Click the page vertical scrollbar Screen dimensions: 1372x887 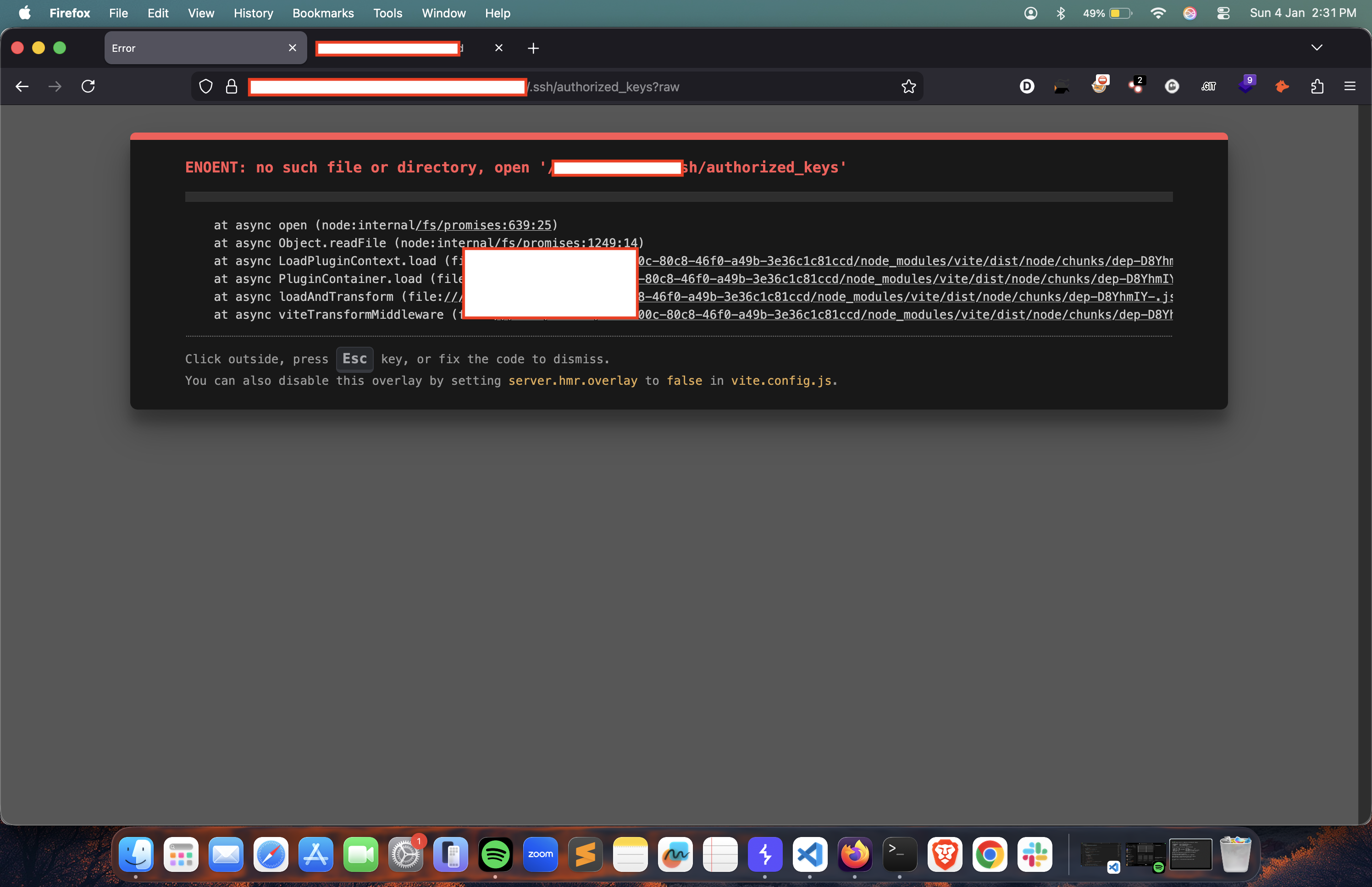click(1364, 464)
